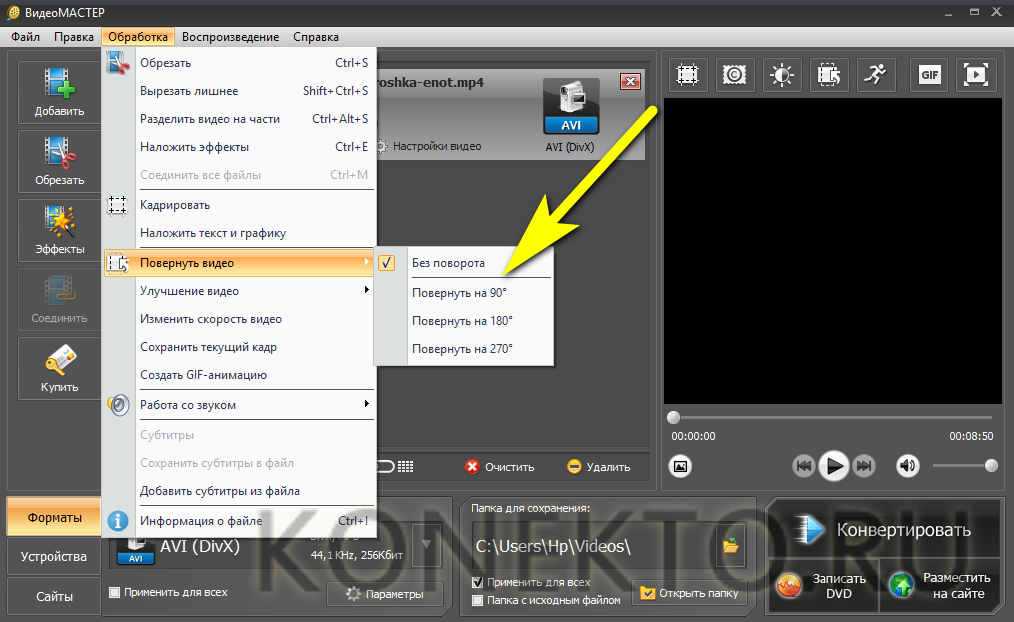
Task: Select Разделить видео на части entry
Action: [x=239, y=119]
